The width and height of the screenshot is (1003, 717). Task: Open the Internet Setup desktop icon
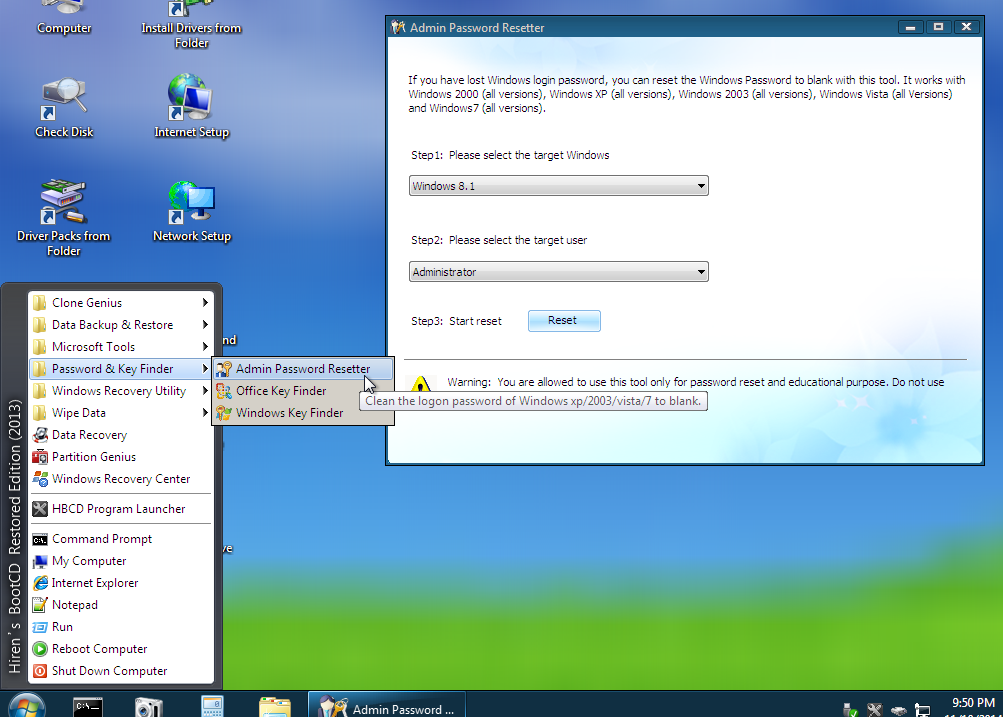pyautogui.click(x=191, y=106)
